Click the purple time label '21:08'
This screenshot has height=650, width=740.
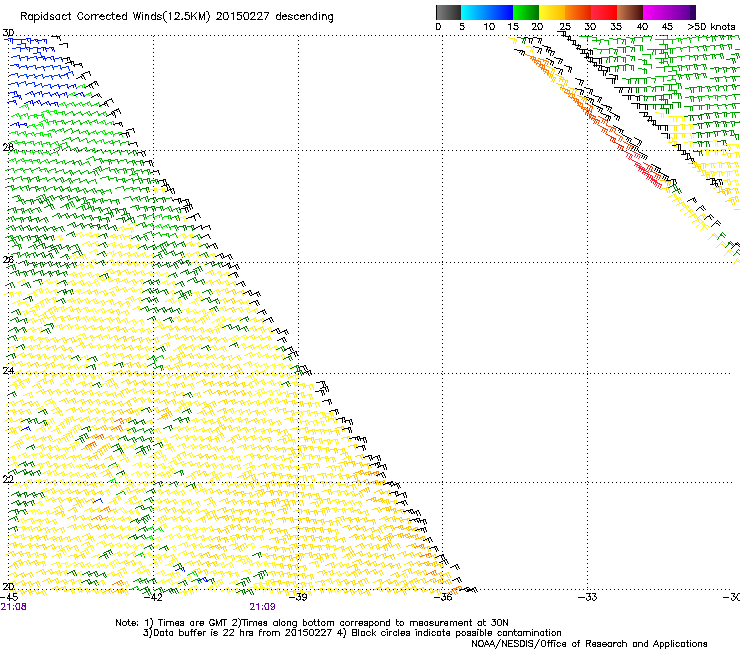(x=13, y=607)
